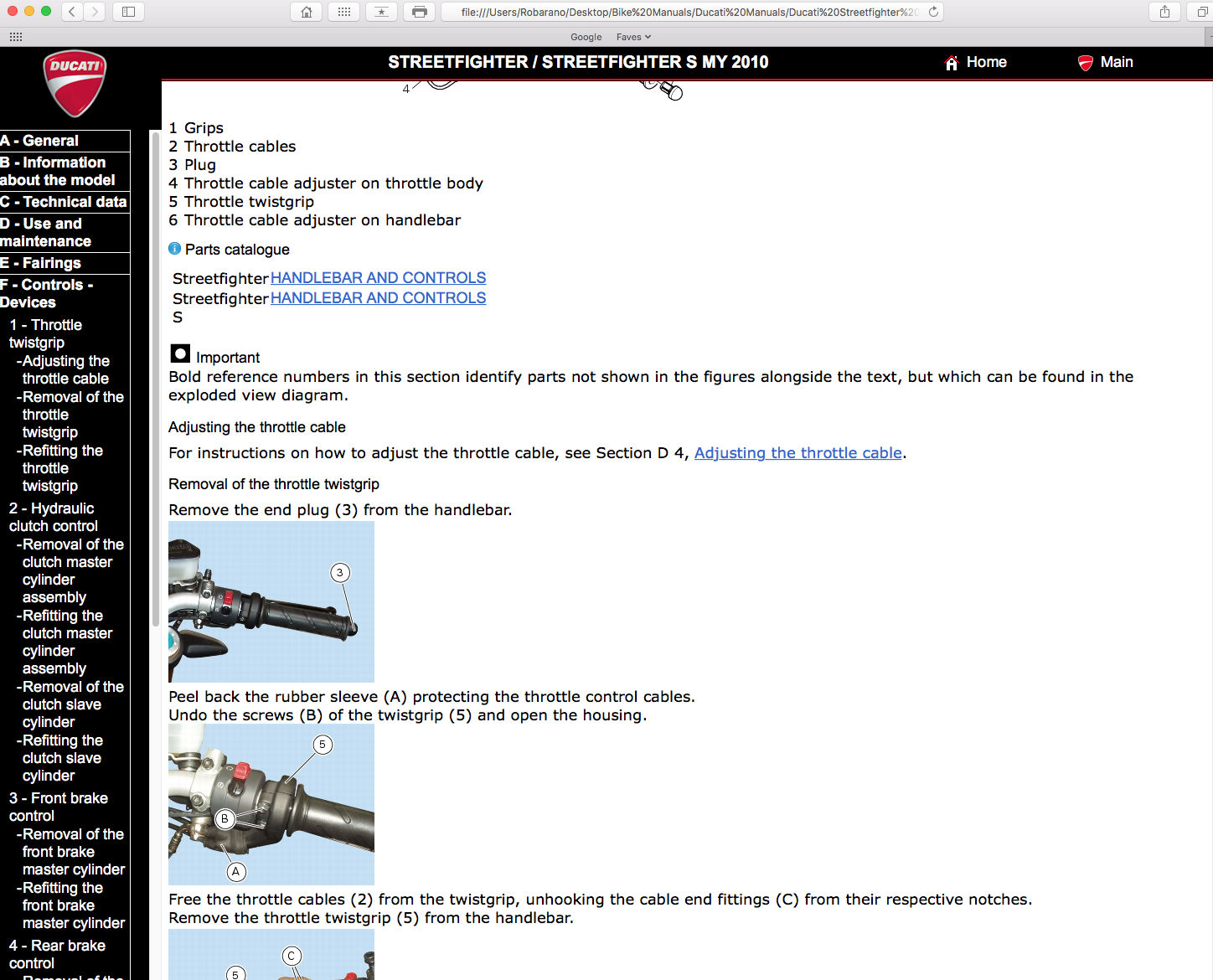Go to Main in the manual header

[x=1117, y=62]
